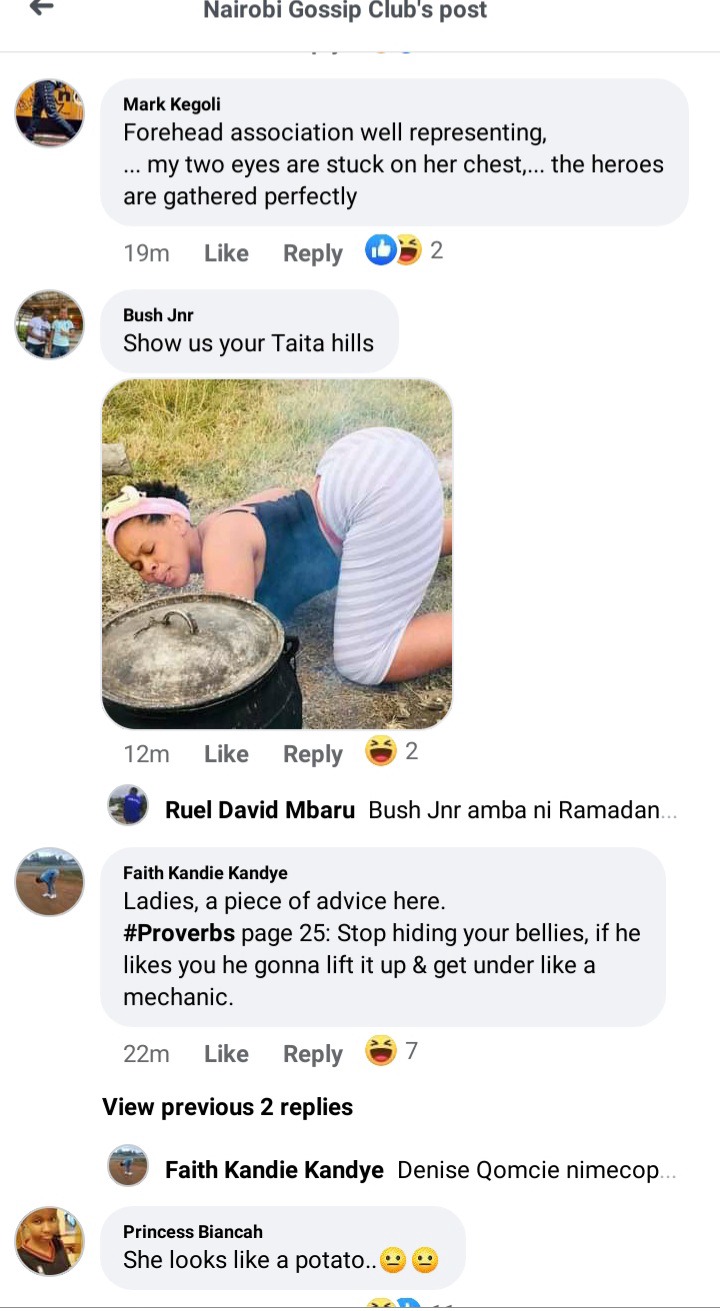Open Ruel David Mbaru's small reply avatar
The height and width of the screenshot is (1311, 720).
click(128, 805)
